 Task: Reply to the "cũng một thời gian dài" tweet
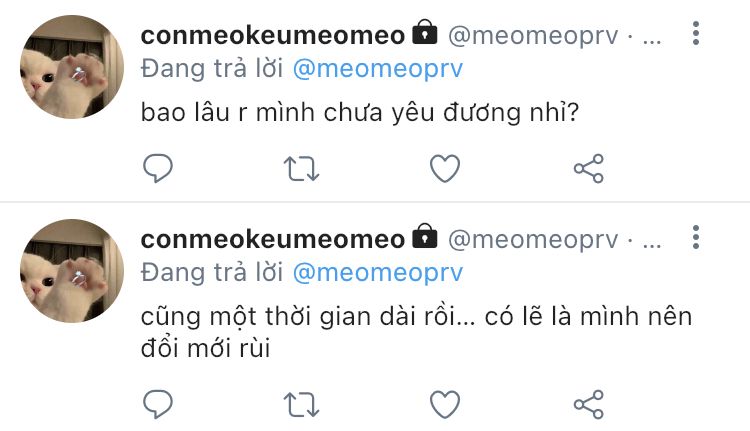point(158,404)
